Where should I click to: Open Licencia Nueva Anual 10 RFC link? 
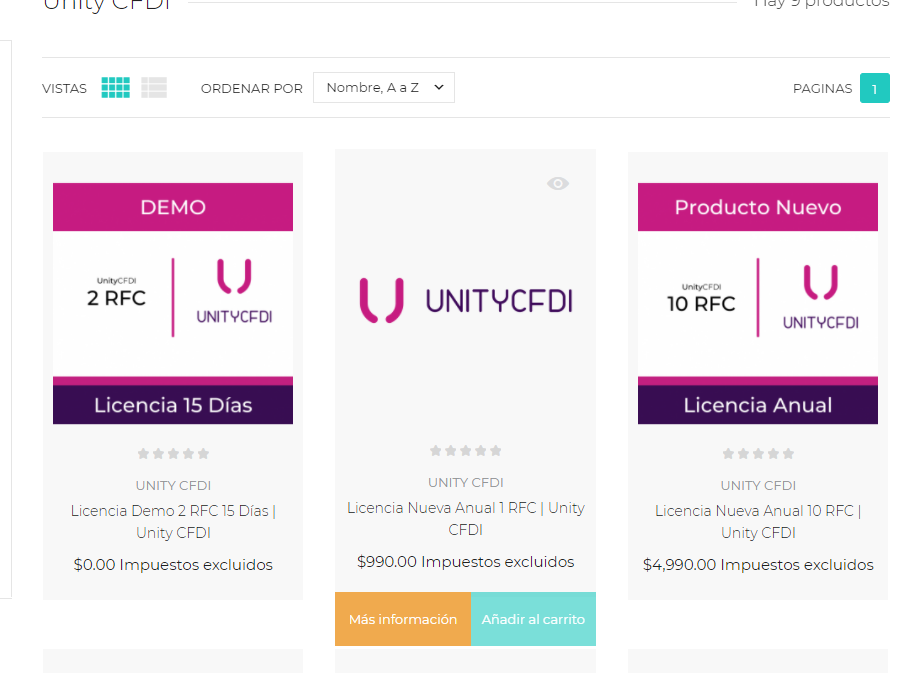pyautogui.click(x=758, y=522)
